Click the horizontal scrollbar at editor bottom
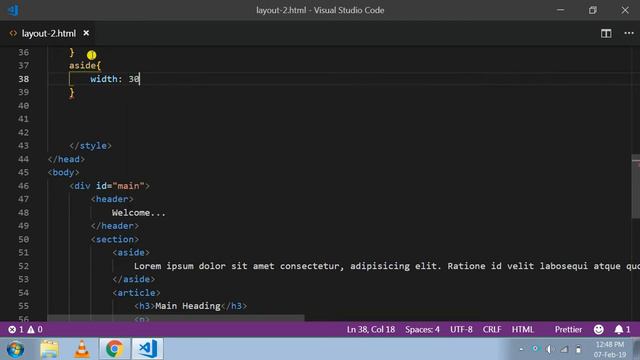The image size is (640, 360). [176, 318]
